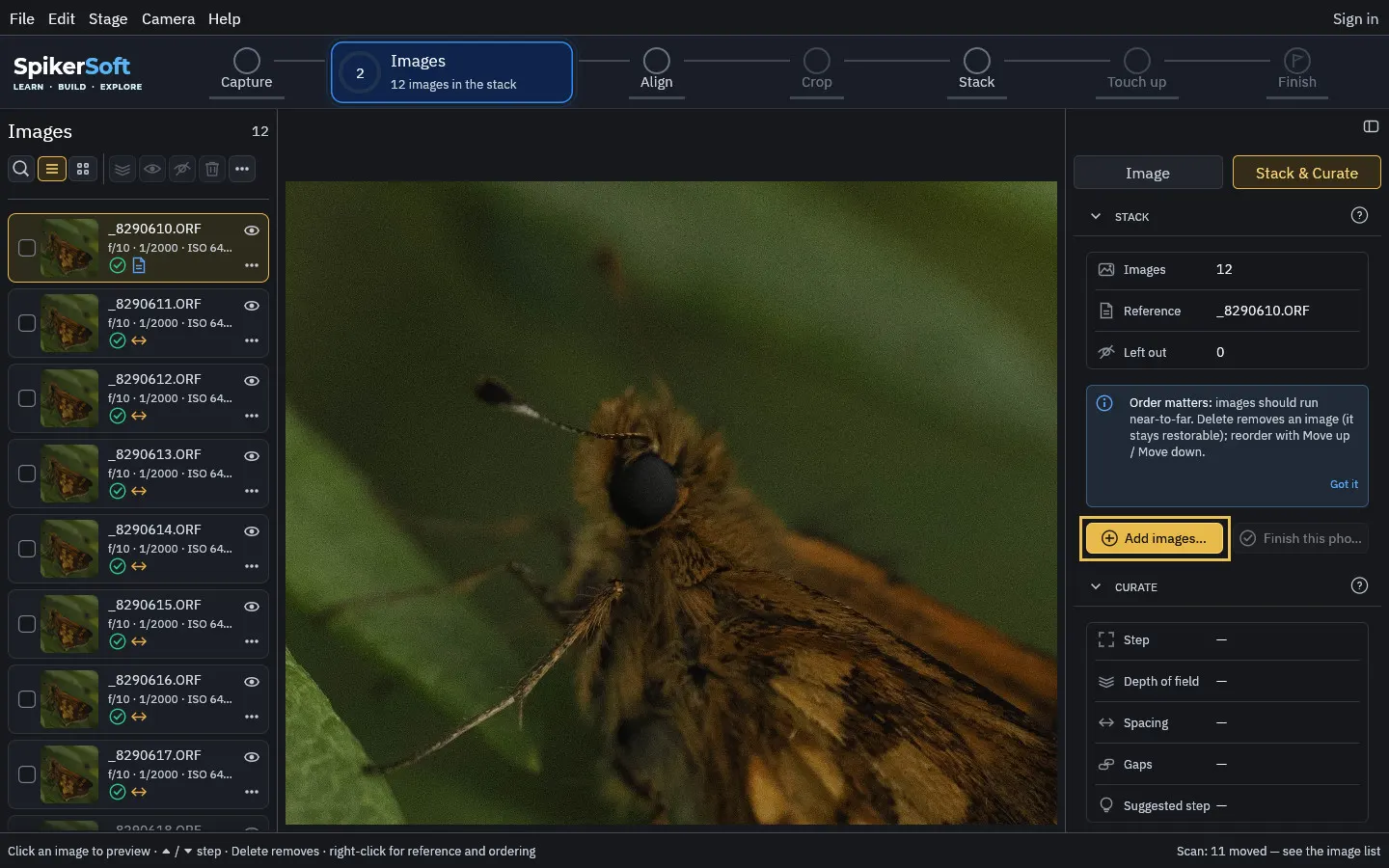Click the crossed-out eye toolbar icon

click(182, 169)
